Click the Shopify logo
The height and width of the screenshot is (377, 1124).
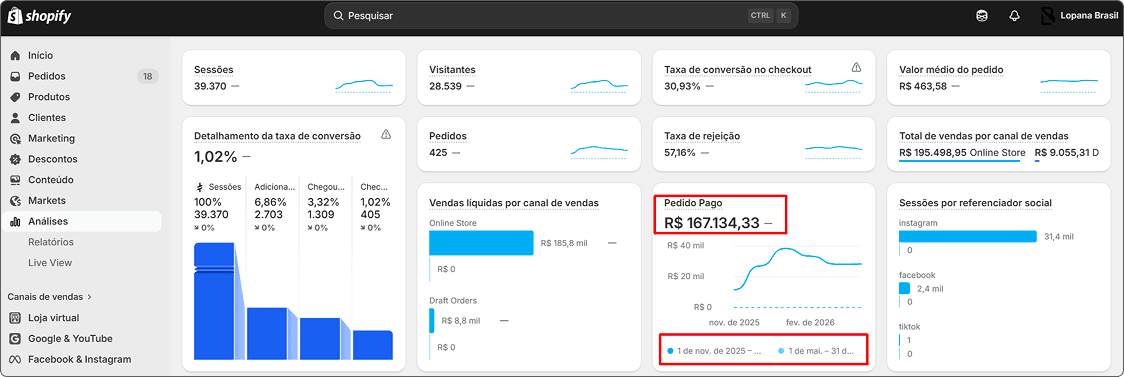point(39,16)
